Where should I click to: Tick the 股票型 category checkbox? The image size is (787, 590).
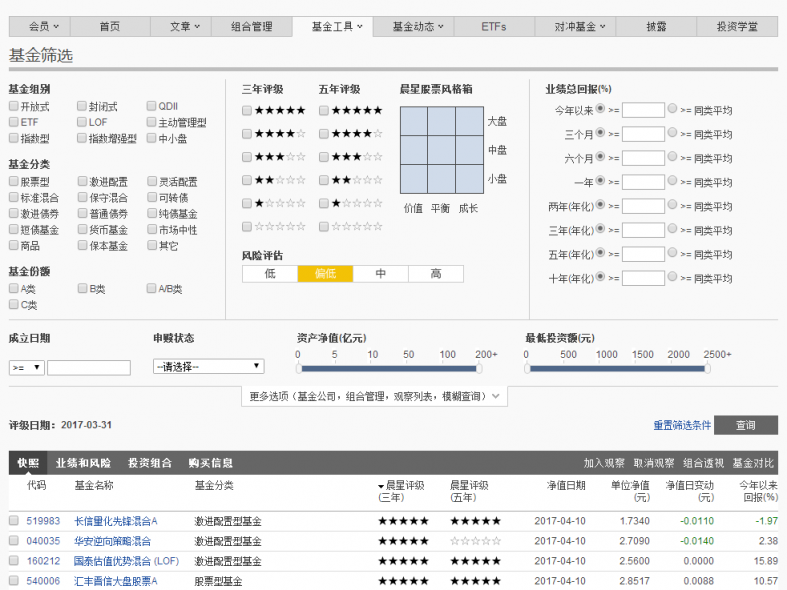pos(14,181)
